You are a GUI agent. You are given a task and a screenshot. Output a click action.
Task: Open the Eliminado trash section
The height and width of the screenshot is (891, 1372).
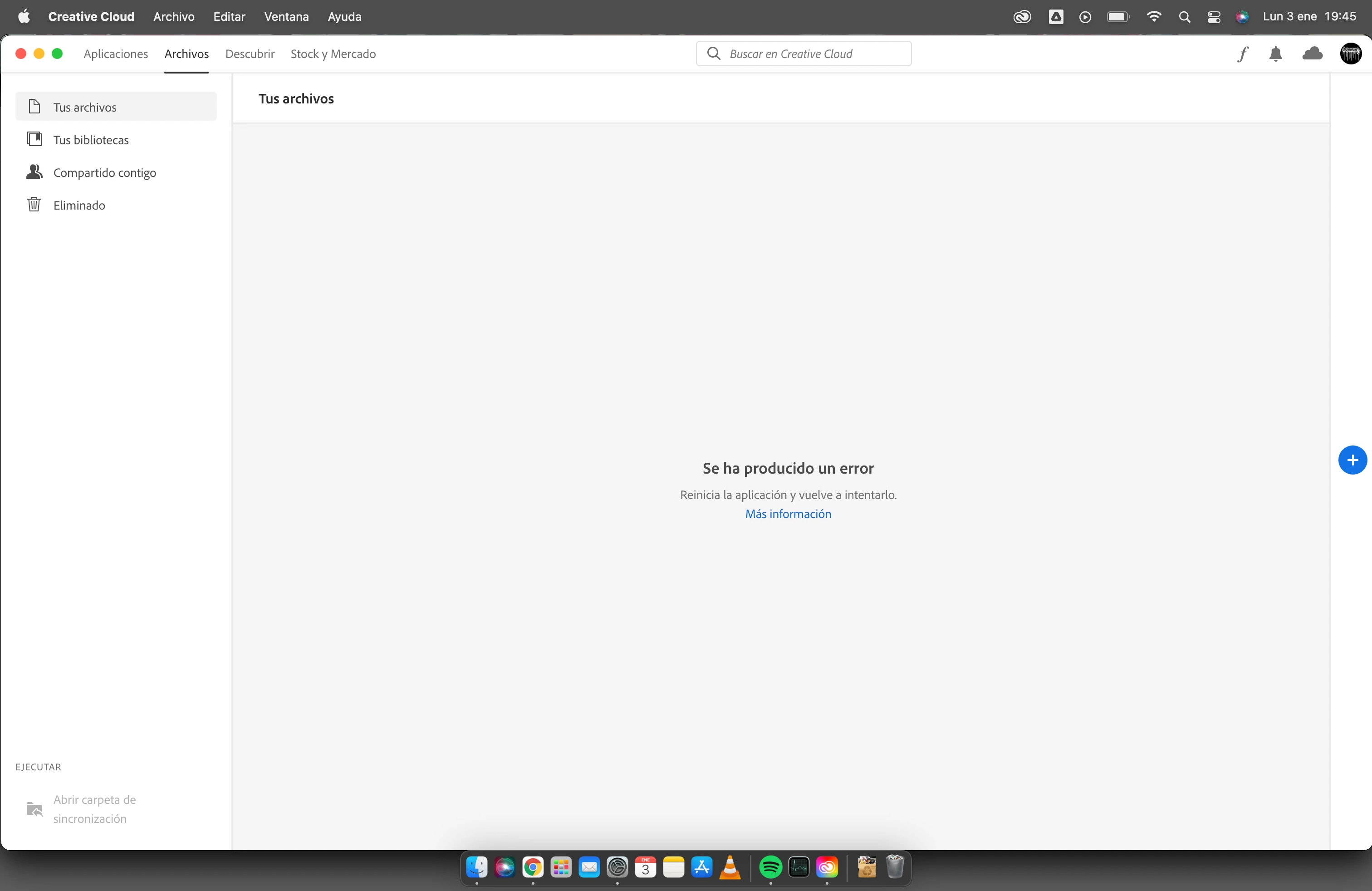point(79,205)
